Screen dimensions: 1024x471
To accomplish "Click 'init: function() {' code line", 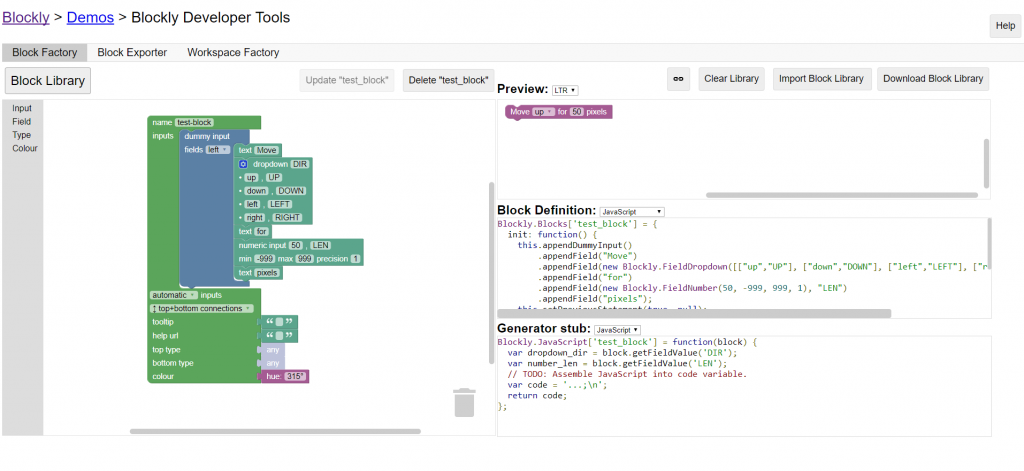I will point(552,234).
